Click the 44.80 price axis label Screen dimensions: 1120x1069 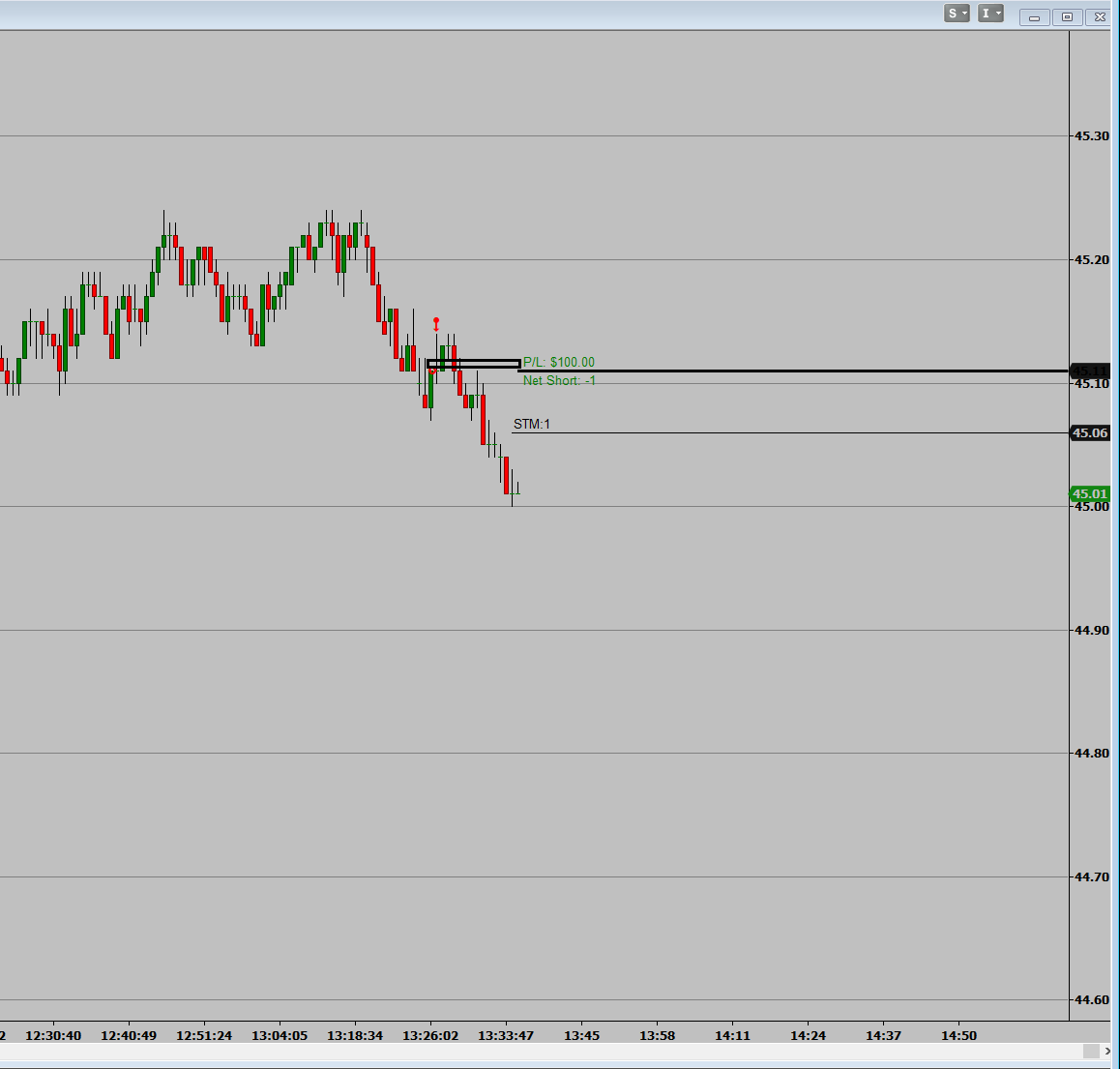pyautogui.click(x=1092, y=754)
